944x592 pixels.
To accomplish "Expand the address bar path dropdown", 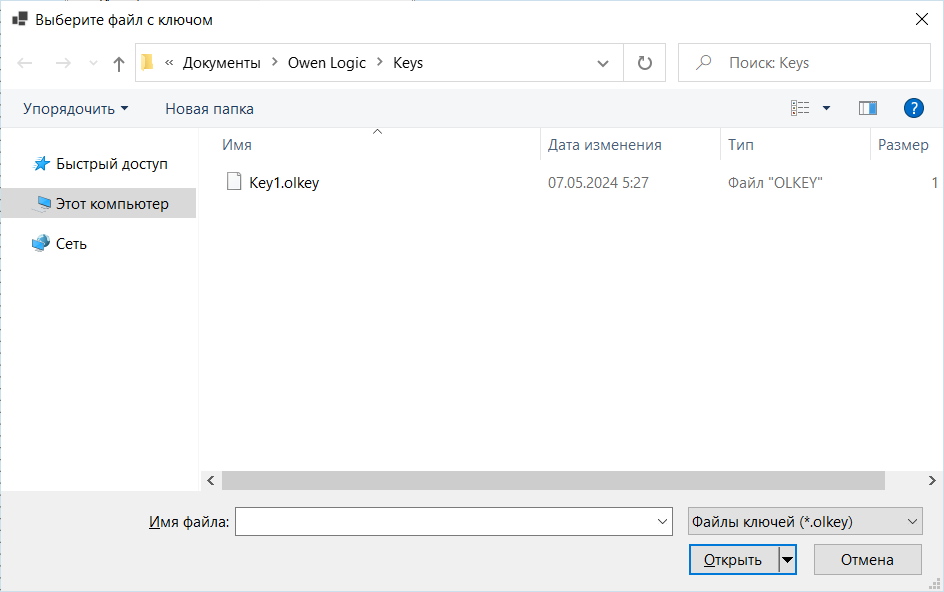I will [x=603, y=63].
